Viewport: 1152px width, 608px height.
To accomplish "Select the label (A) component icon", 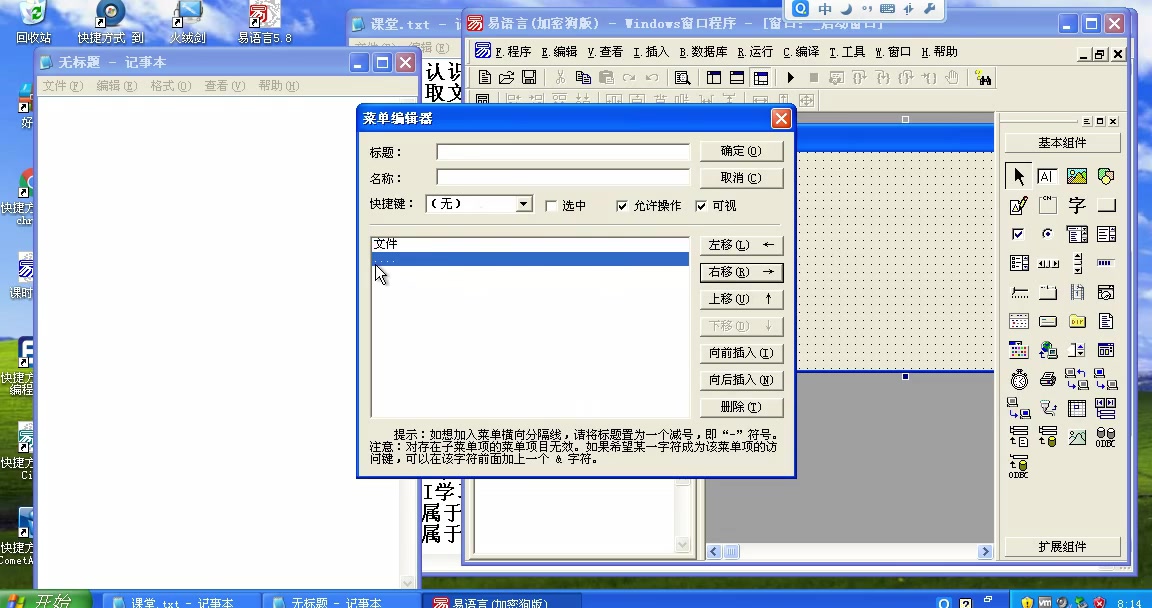I will 1047,176.
